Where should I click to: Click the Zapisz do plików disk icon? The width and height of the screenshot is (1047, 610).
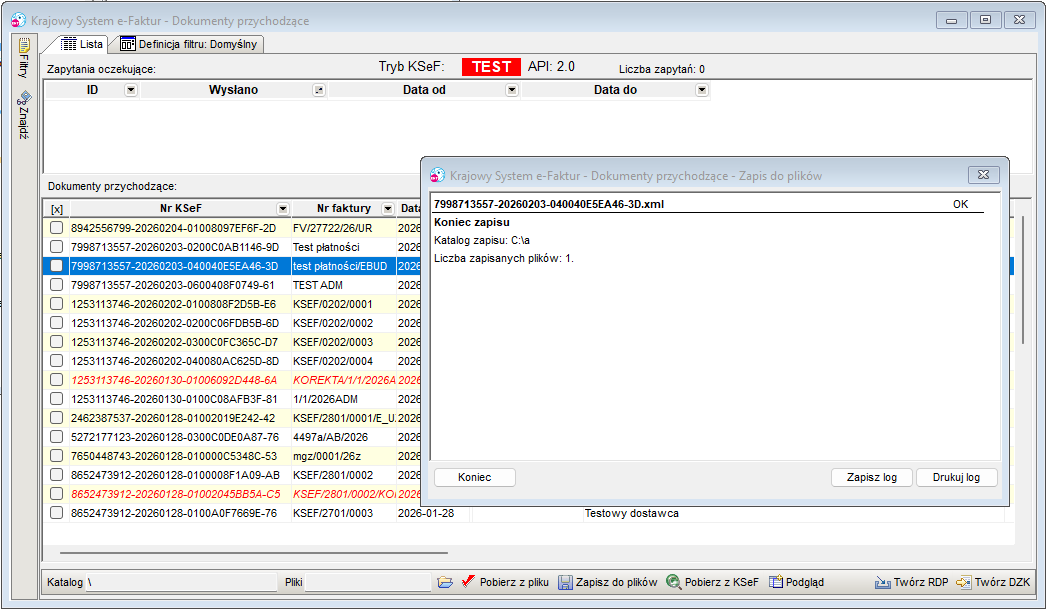[x=565, y=582]
